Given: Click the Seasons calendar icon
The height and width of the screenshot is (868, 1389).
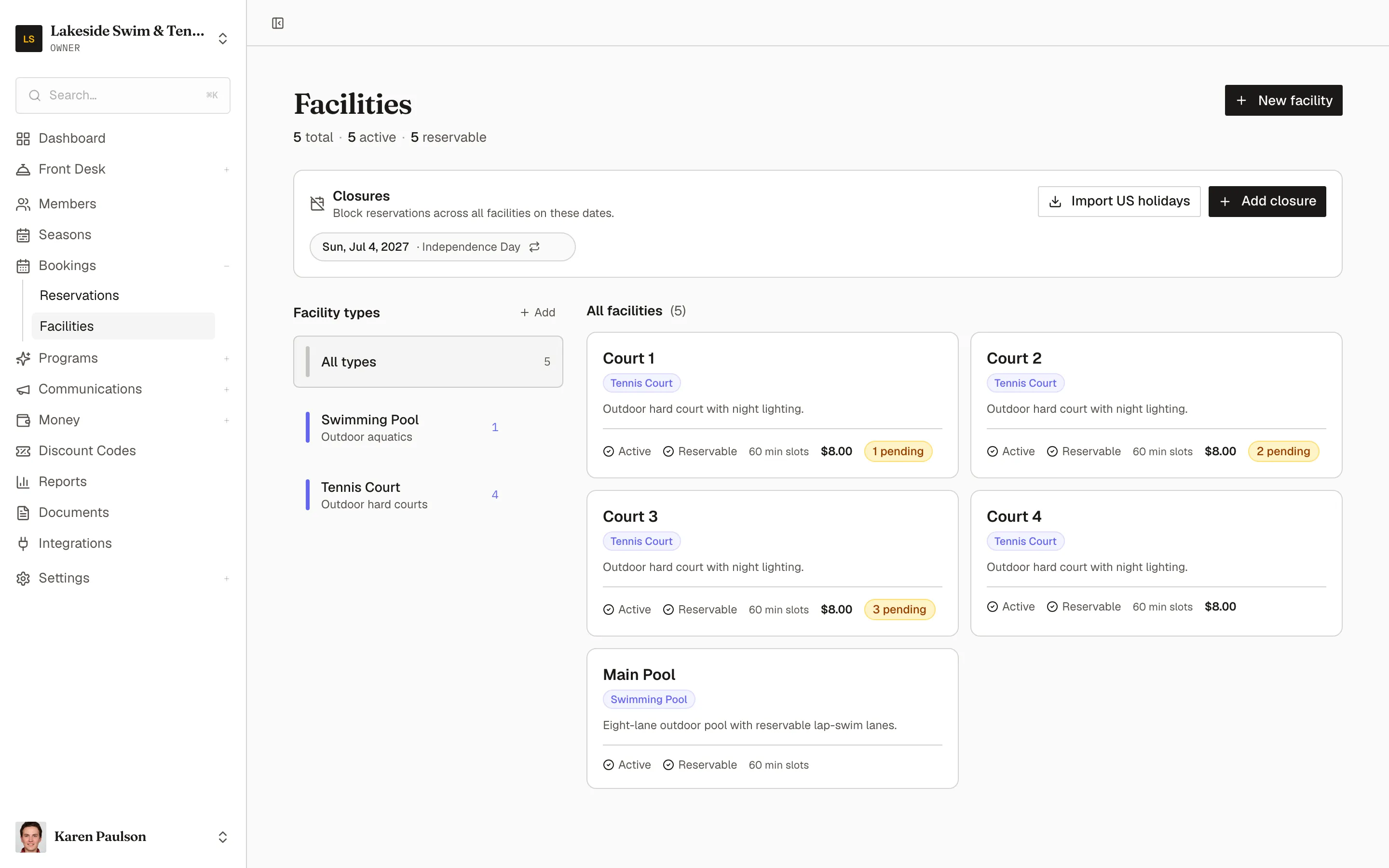Looking at the screenshot, I should click(23, 235).
